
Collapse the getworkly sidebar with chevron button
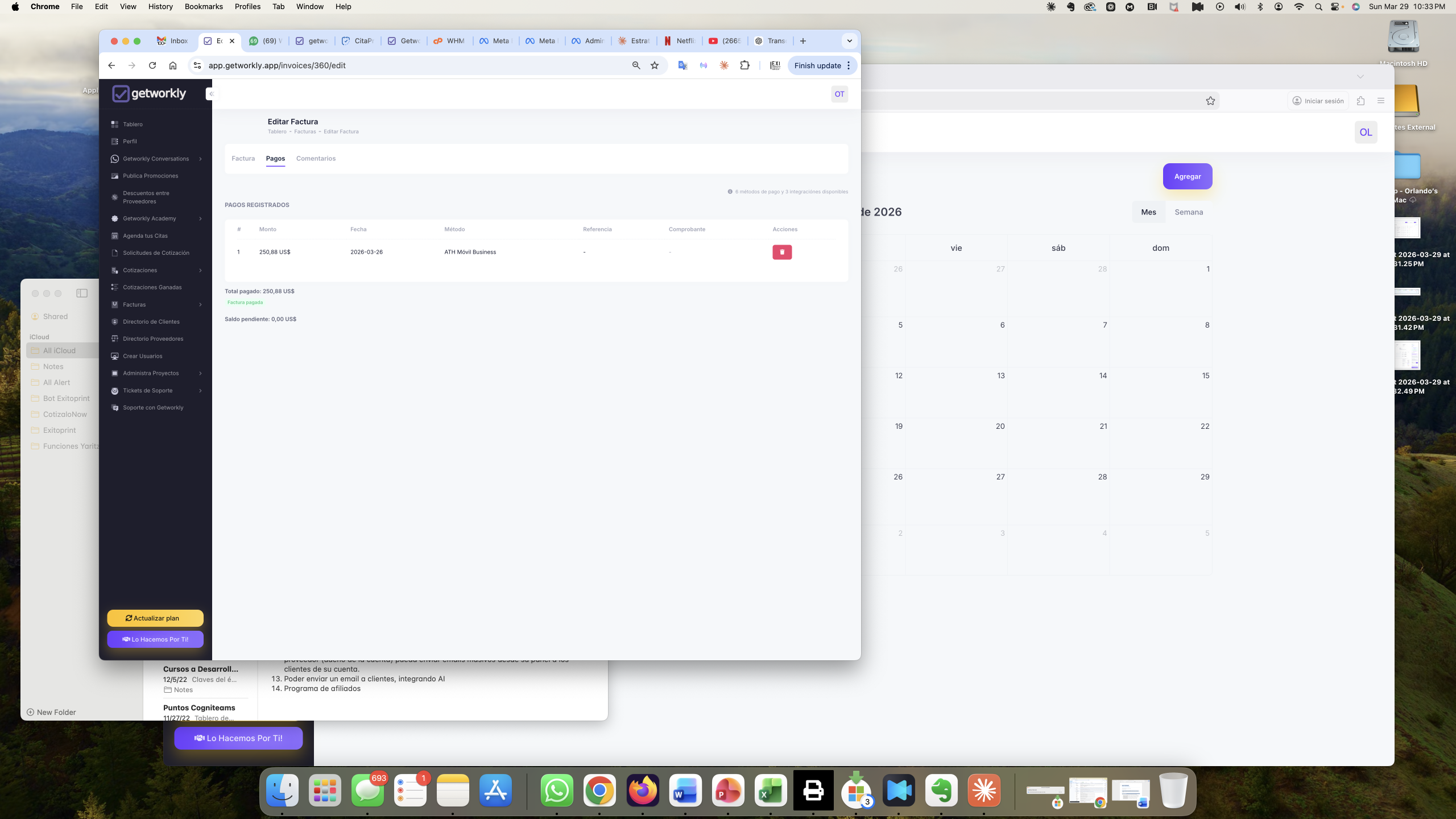coord(211,94)
